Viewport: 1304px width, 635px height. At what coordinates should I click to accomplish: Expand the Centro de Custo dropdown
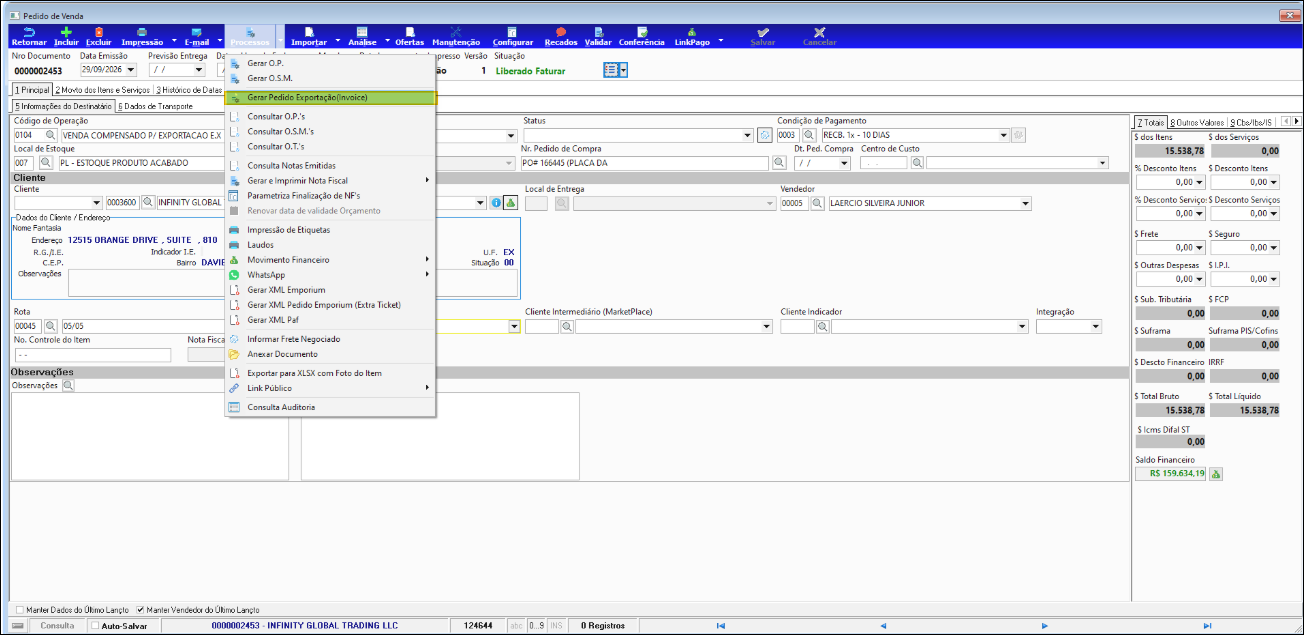tap(1103, 162)
